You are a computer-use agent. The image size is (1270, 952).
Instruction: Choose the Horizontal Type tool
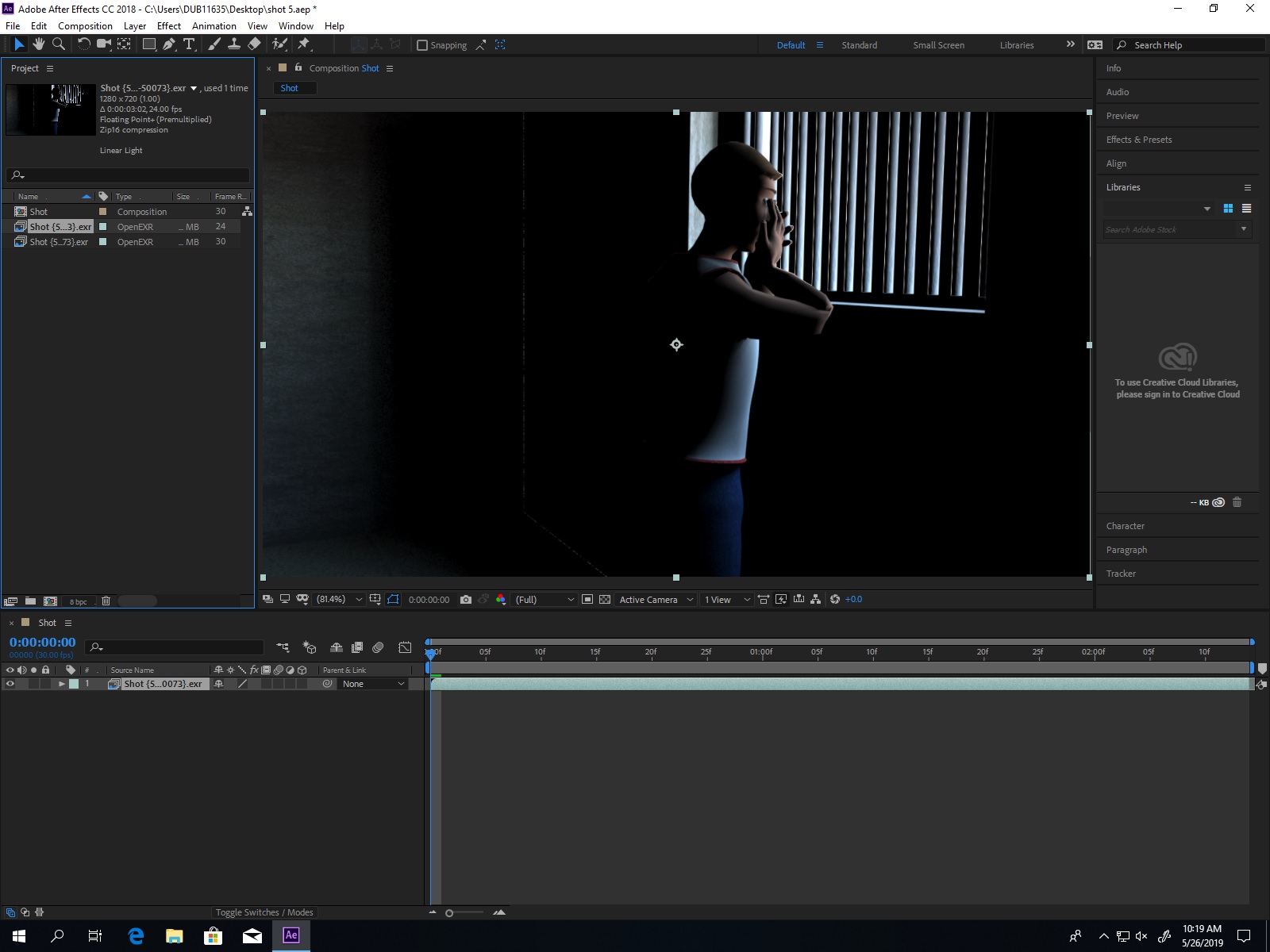(189, 44)
